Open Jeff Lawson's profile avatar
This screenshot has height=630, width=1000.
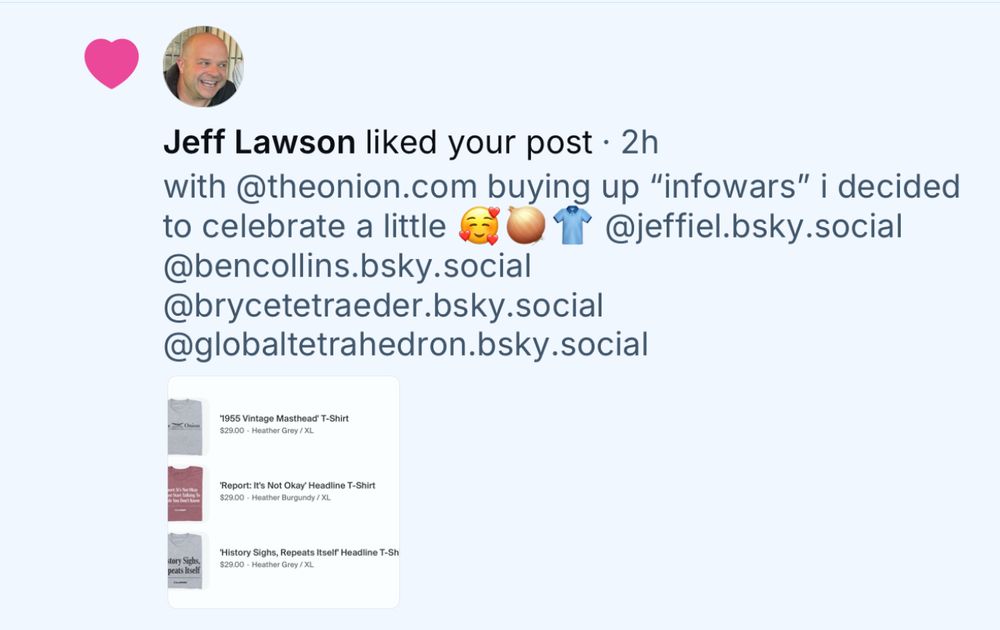[x=203, y=66]
